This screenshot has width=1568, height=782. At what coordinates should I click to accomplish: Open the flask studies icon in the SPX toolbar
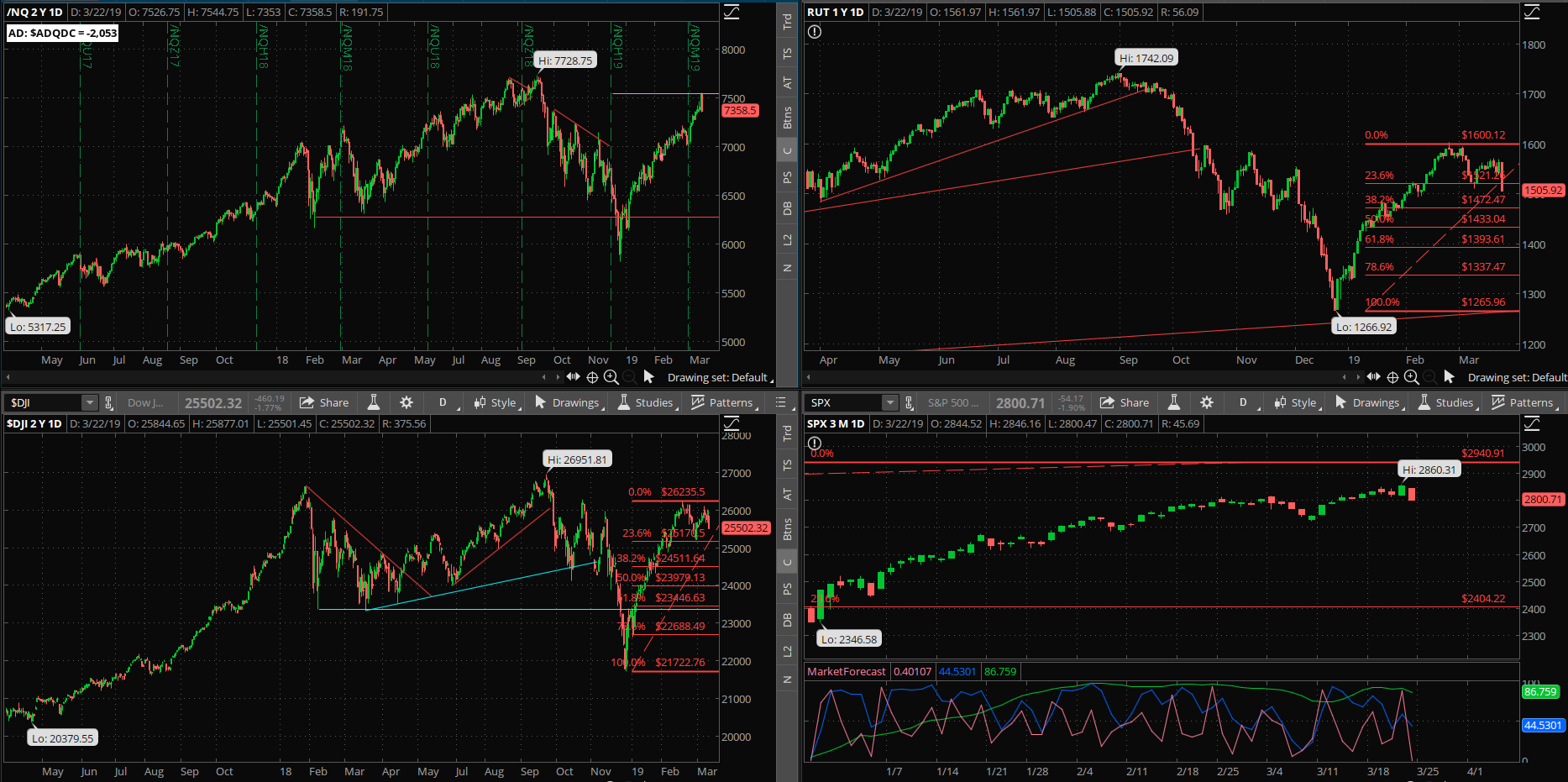(1174, 402)
